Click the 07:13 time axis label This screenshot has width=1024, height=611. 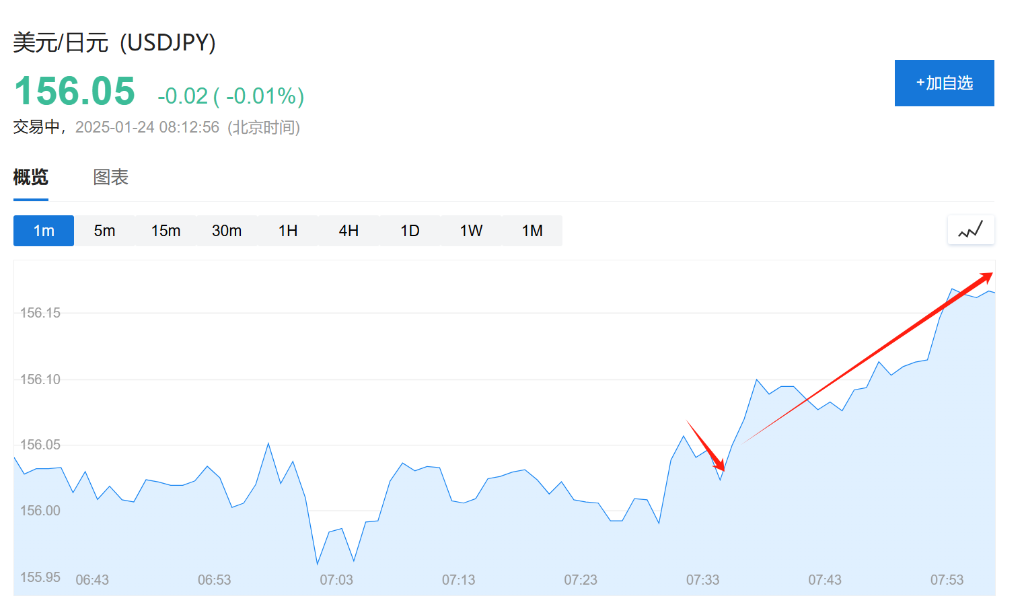tap(458, 580)
